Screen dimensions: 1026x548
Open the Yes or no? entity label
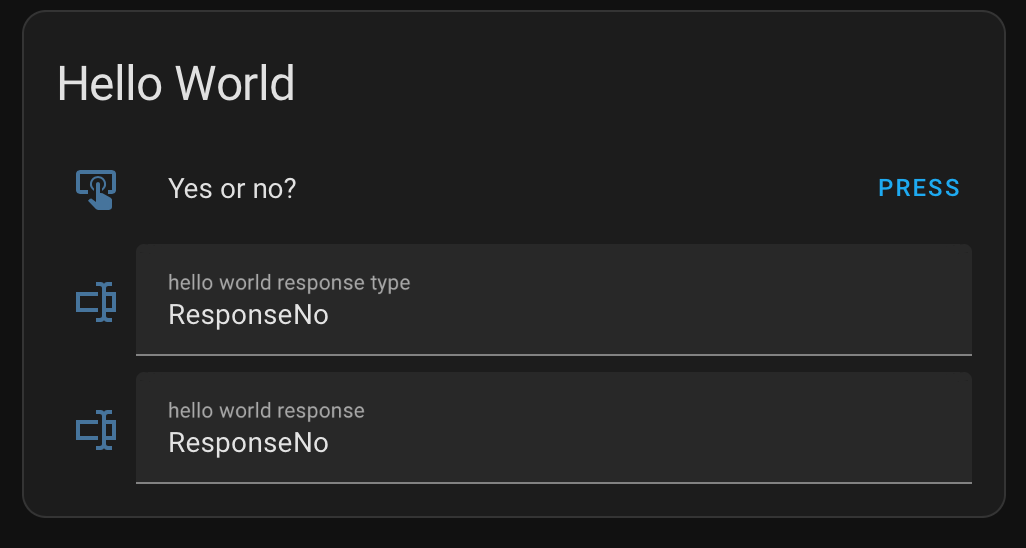click(x=232, y=189)
